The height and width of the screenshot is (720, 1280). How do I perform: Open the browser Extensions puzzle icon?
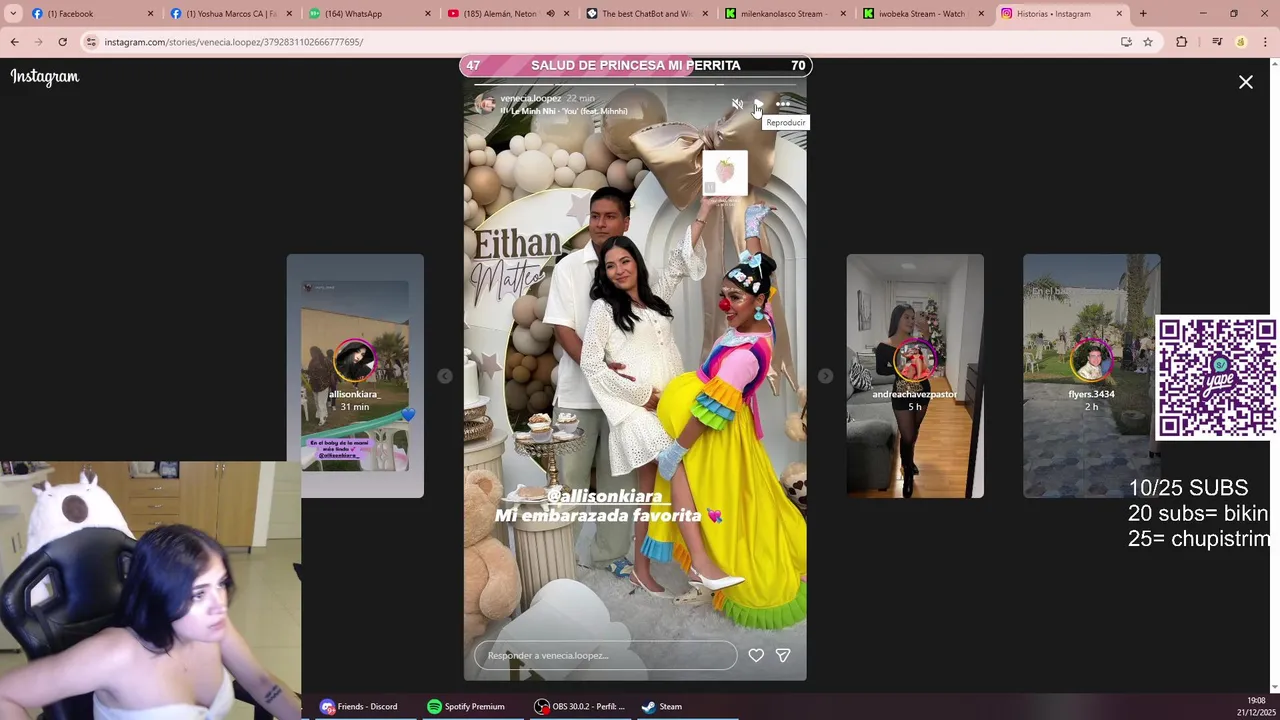(x=1181, y=42)
